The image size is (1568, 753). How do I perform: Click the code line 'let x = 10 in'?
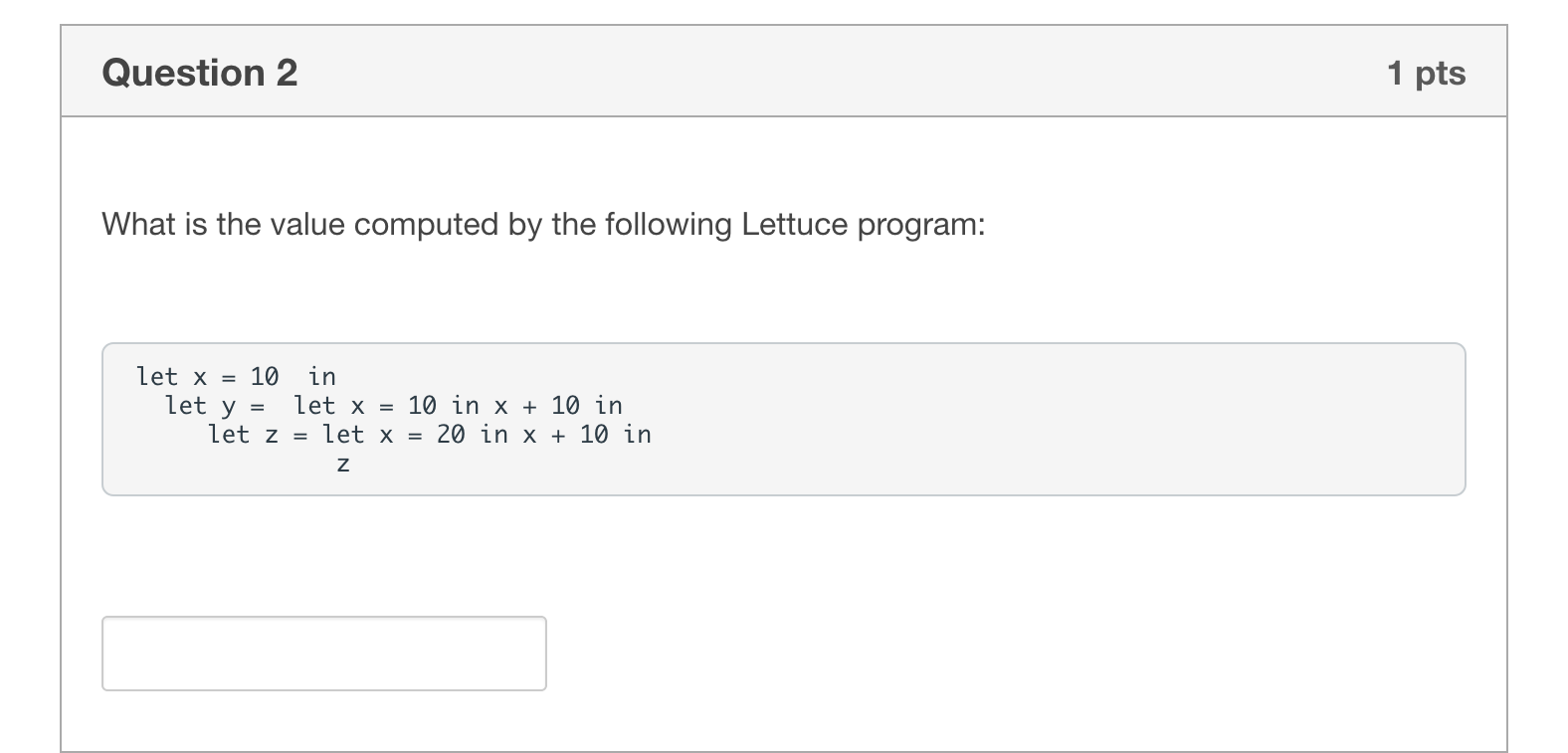[236, 376]
